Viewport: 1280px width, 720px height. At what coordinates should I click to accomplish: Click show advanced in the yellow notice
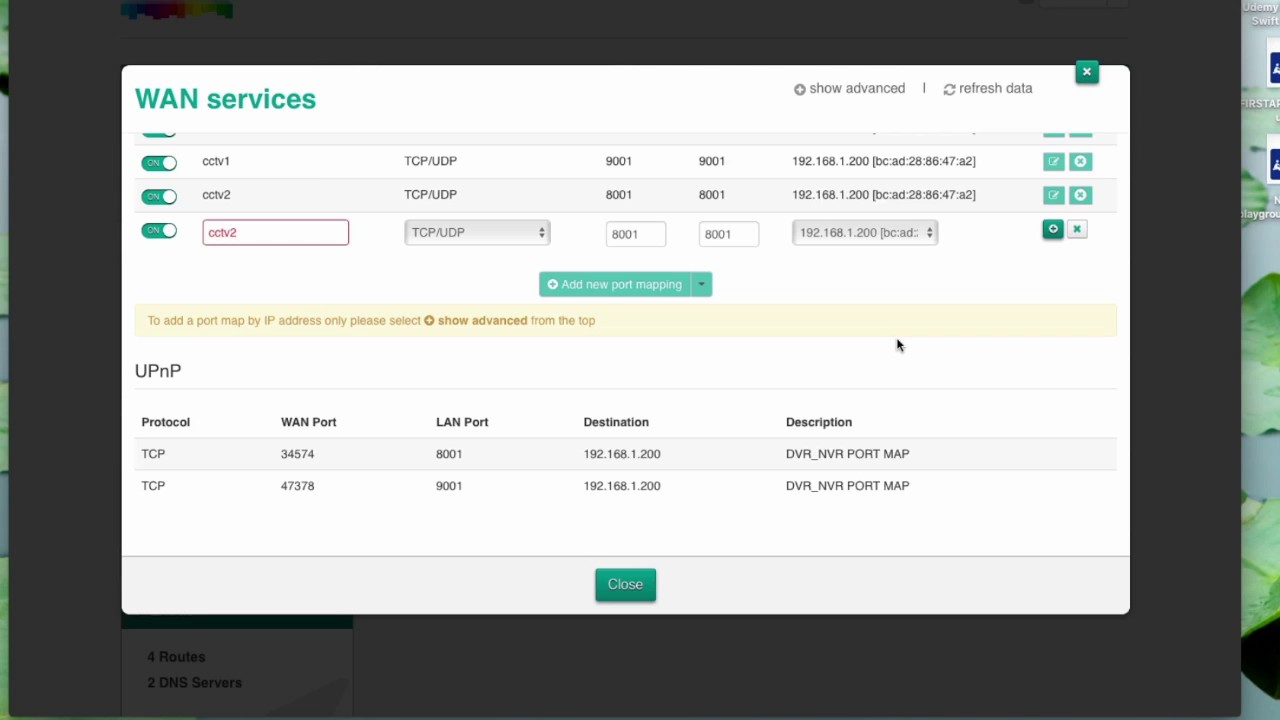(x=475, y=320)
